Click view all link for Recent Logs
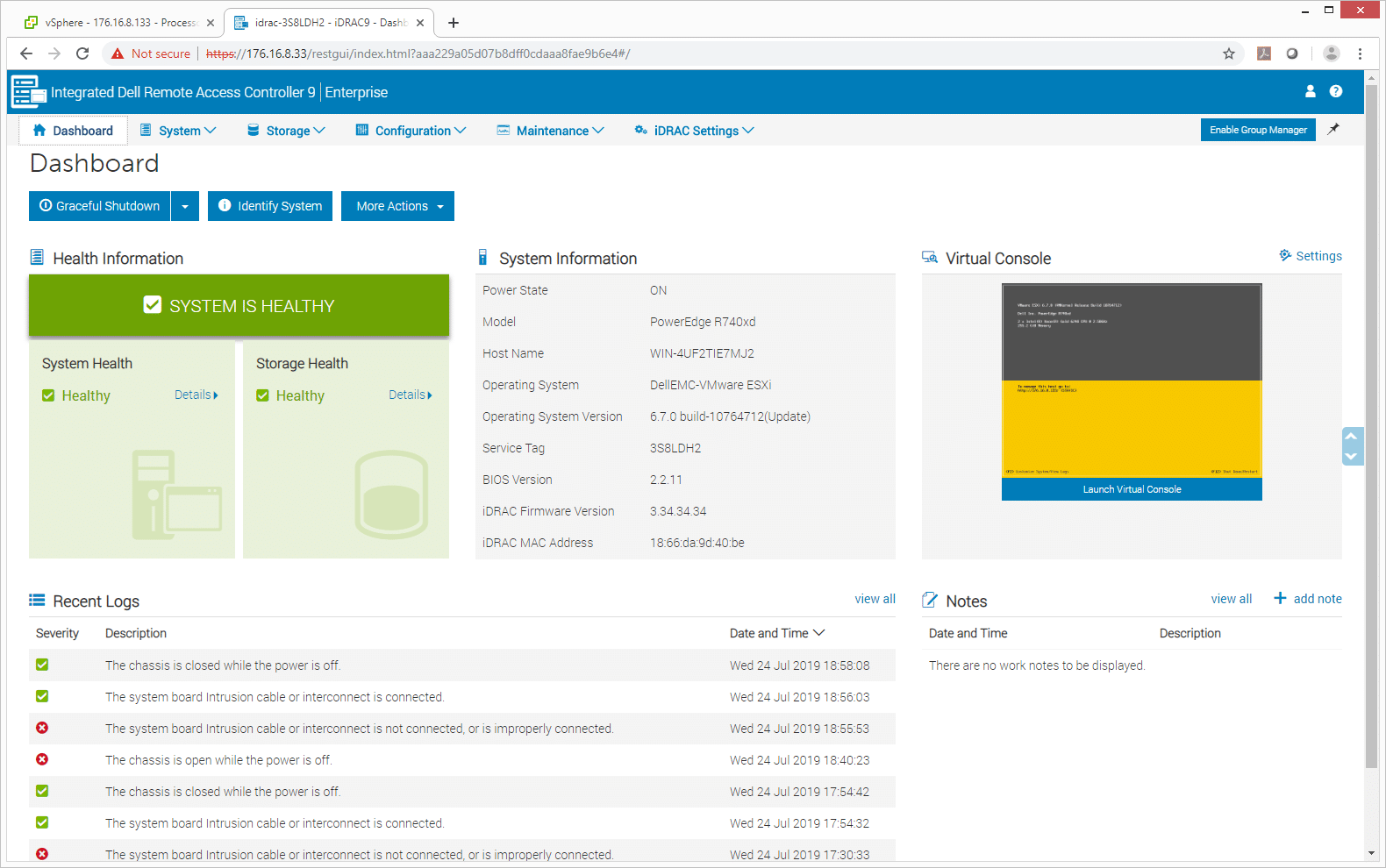This screenshot has width=1386, height=868. pos(875,599)
